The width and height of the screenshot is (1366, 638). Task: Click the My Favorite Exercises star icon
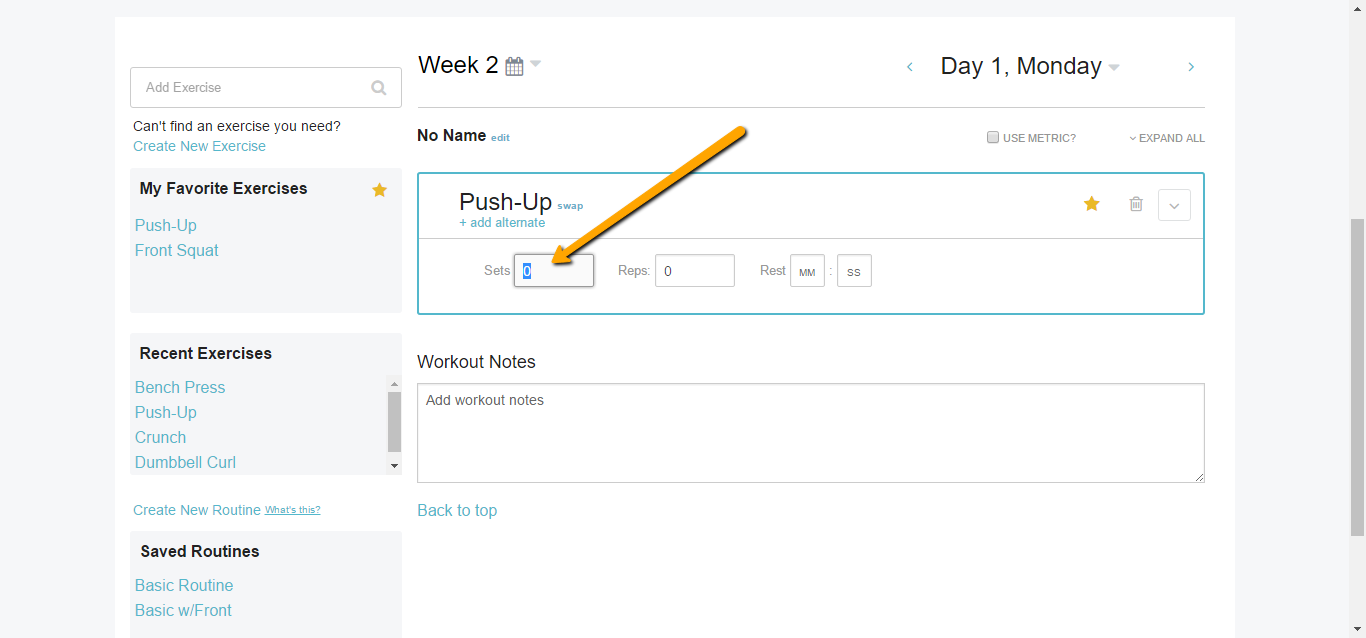click(x=379, y=190)
